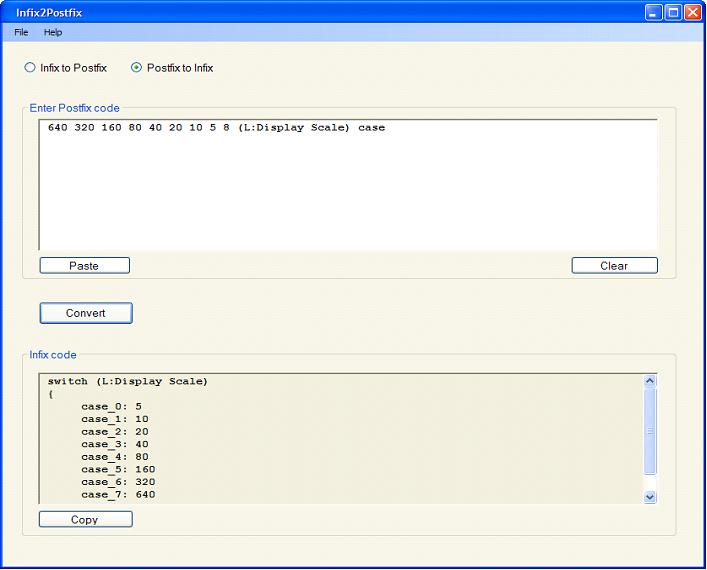The height and width of the screenshot is (570, 707).
Task: Minimize the Infix2Postfix window
Action: tap(653, 13)
